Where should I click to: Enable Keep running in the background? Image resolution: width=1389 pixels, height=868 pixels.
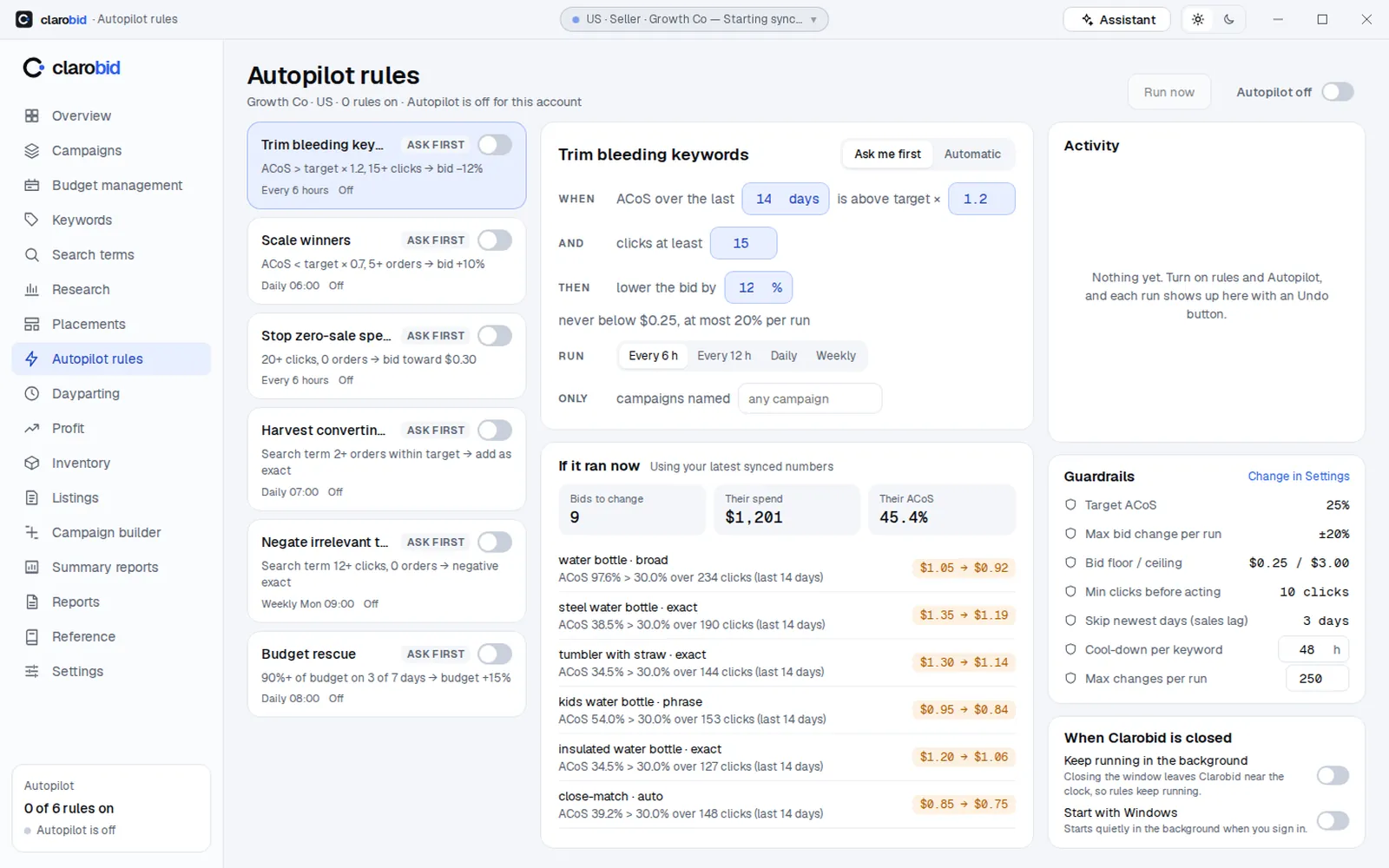click(1333, 775)
